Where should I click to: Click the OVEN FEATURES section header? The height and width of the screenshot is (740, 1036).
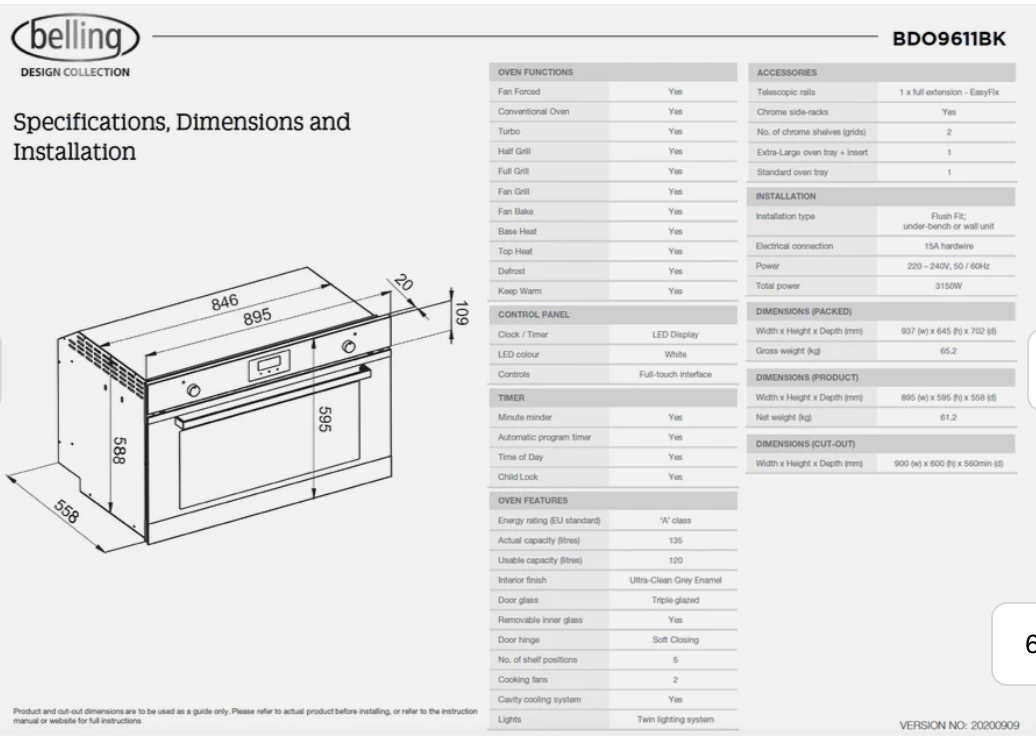point(613,500)
